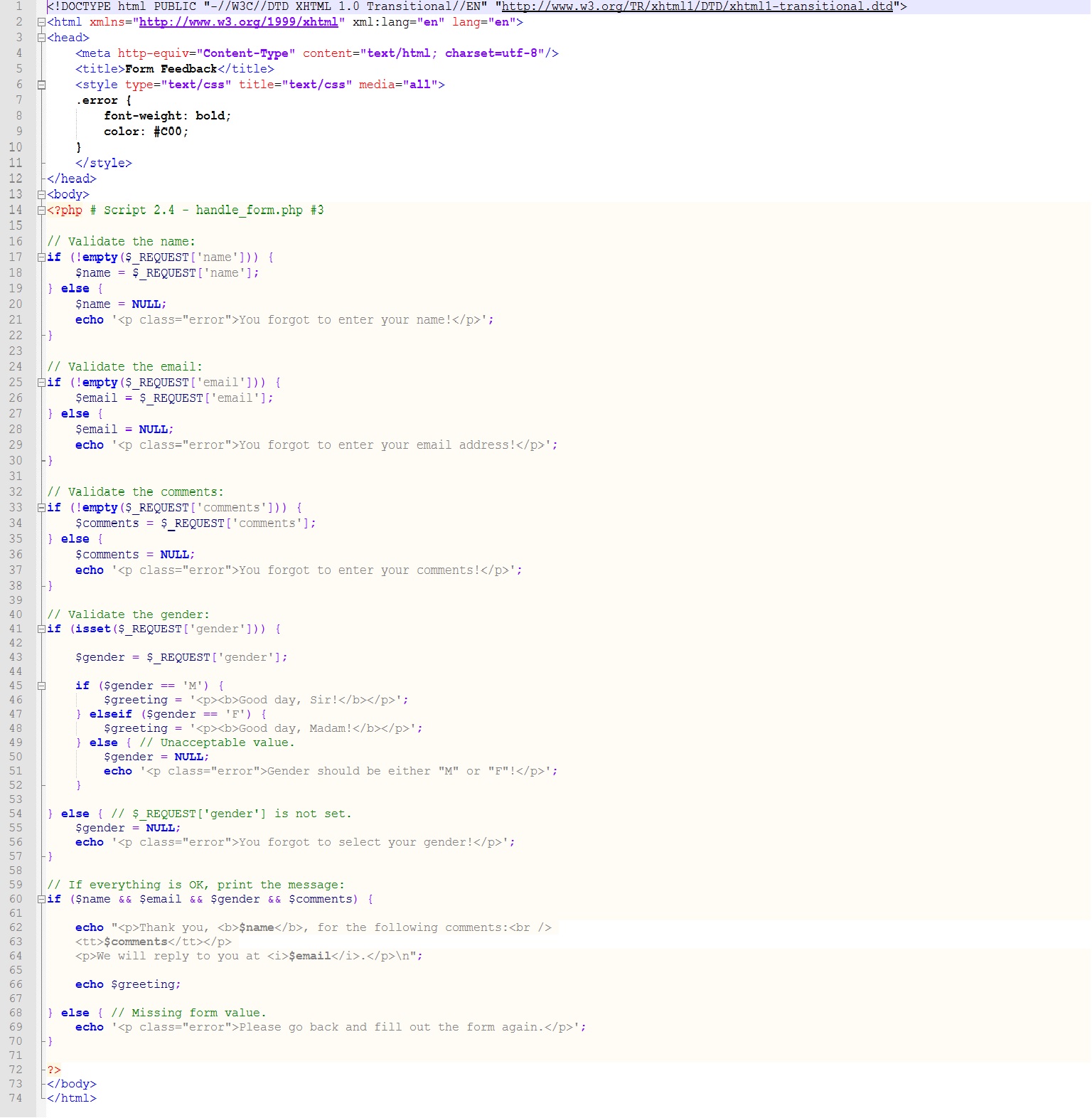Collapse the style block fold on line 6
Viewport: 1092px width, 1118px height.
(41, 85)
